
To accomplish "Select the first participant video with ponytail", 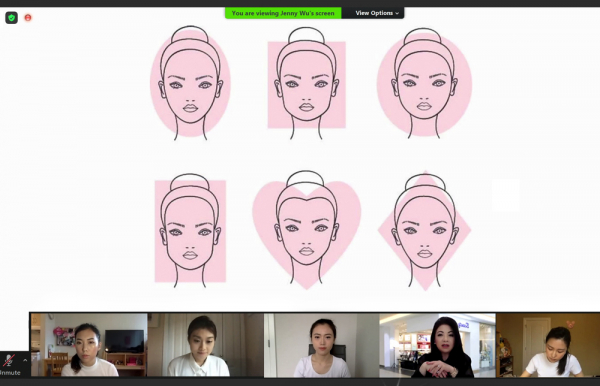I will 89,345.
